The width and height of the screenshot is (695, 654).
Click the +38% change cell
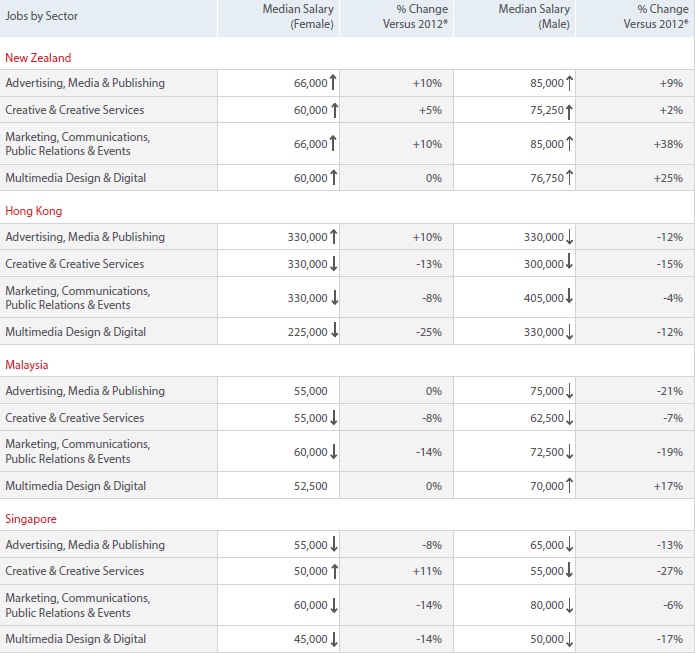(669, 144)
